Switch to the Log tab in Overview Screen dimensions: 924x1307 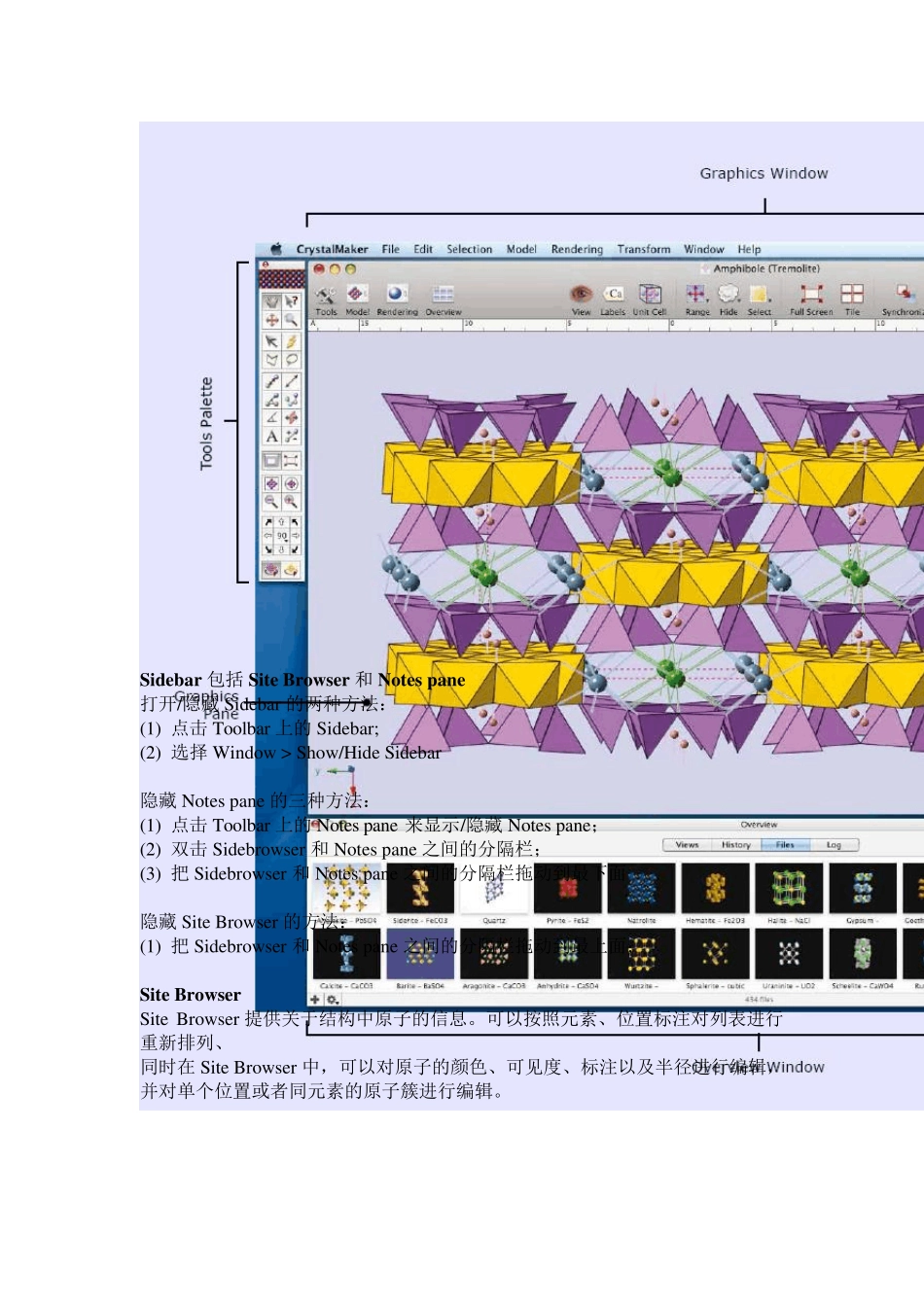pos(834,845)
